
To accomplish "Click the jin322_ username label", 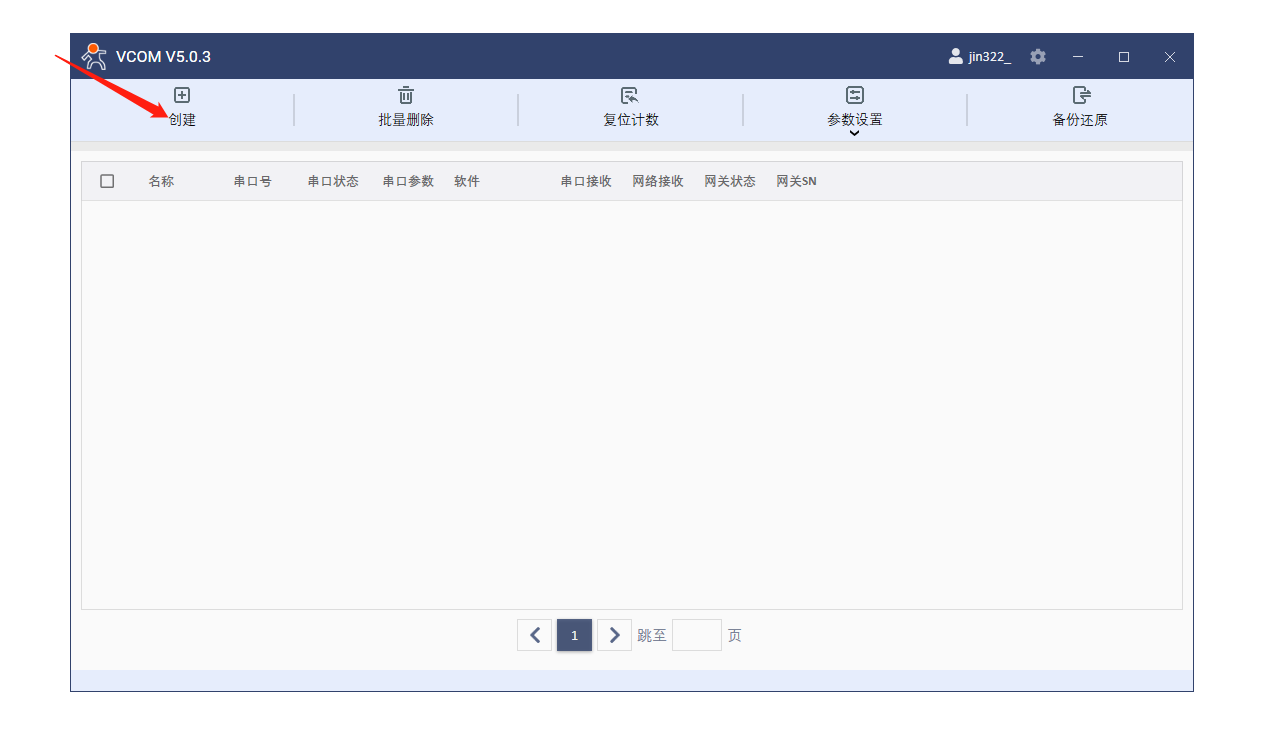I will click(989, 57).
